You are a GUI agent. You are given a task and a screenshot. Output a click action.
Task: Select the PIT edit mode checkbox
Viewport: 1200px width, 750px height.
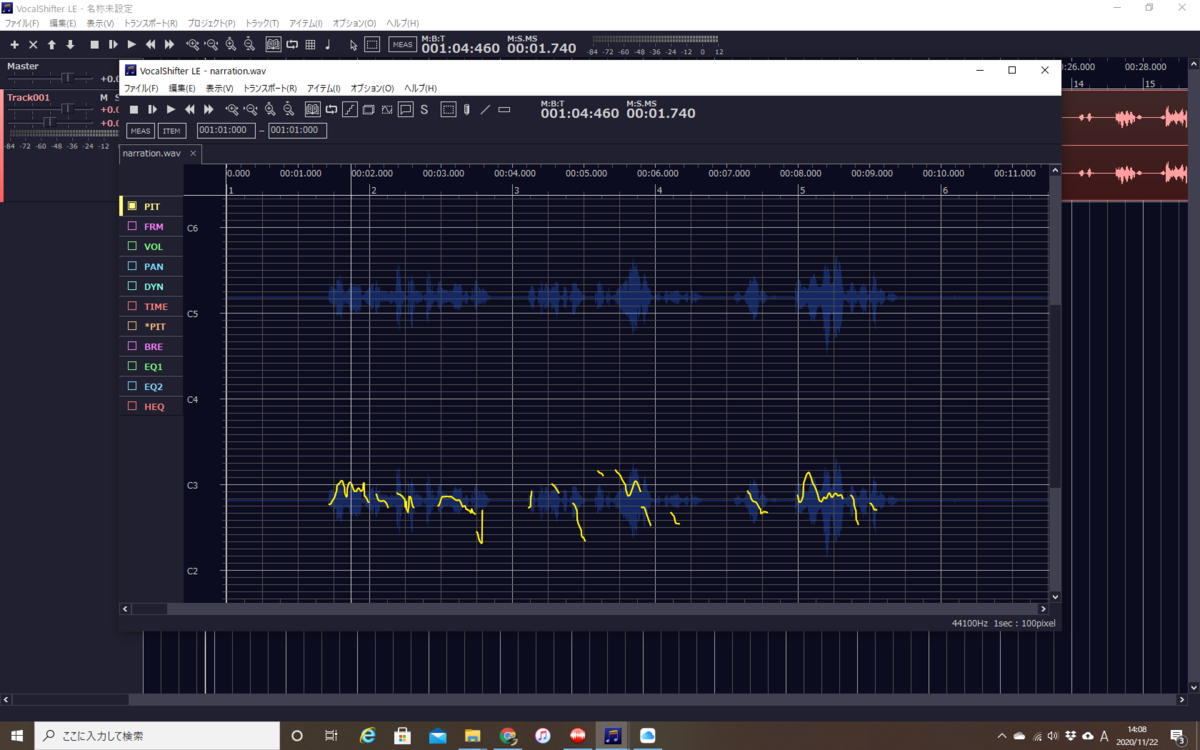coord(132,206)
